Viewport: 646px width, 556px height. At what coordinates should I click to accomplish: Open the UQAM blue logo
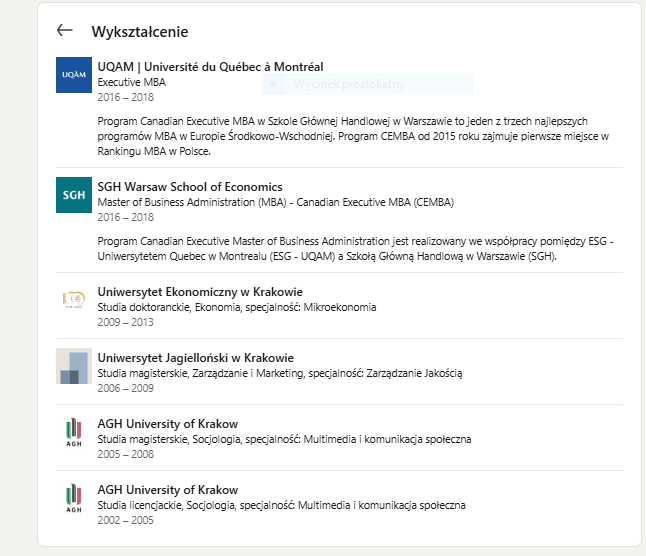coord(74,75)
